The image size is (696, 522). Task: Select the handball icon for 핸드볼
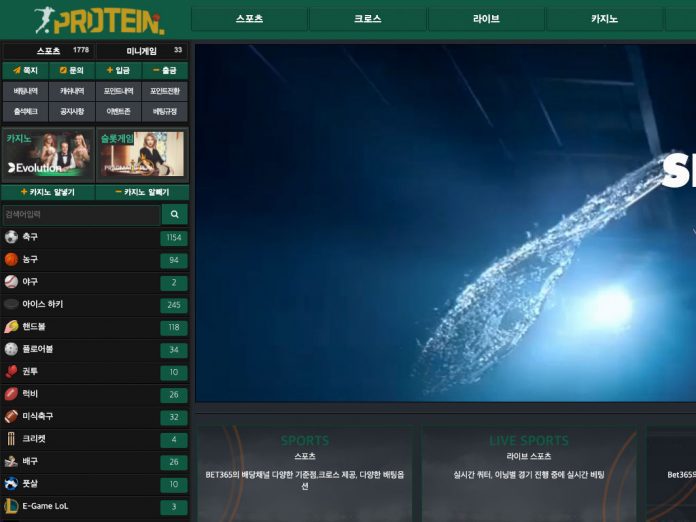pyautogui.click(x=11, y=327)
